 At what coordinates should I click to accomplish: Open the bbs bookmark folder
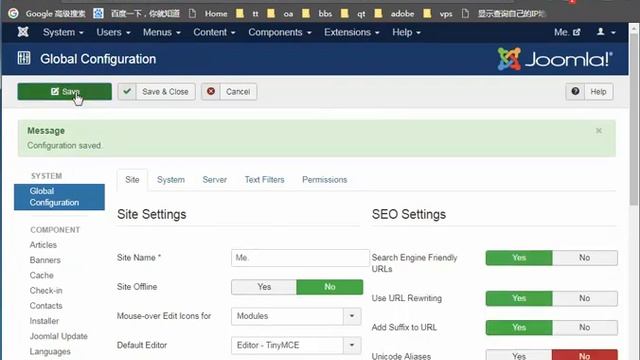317,13
